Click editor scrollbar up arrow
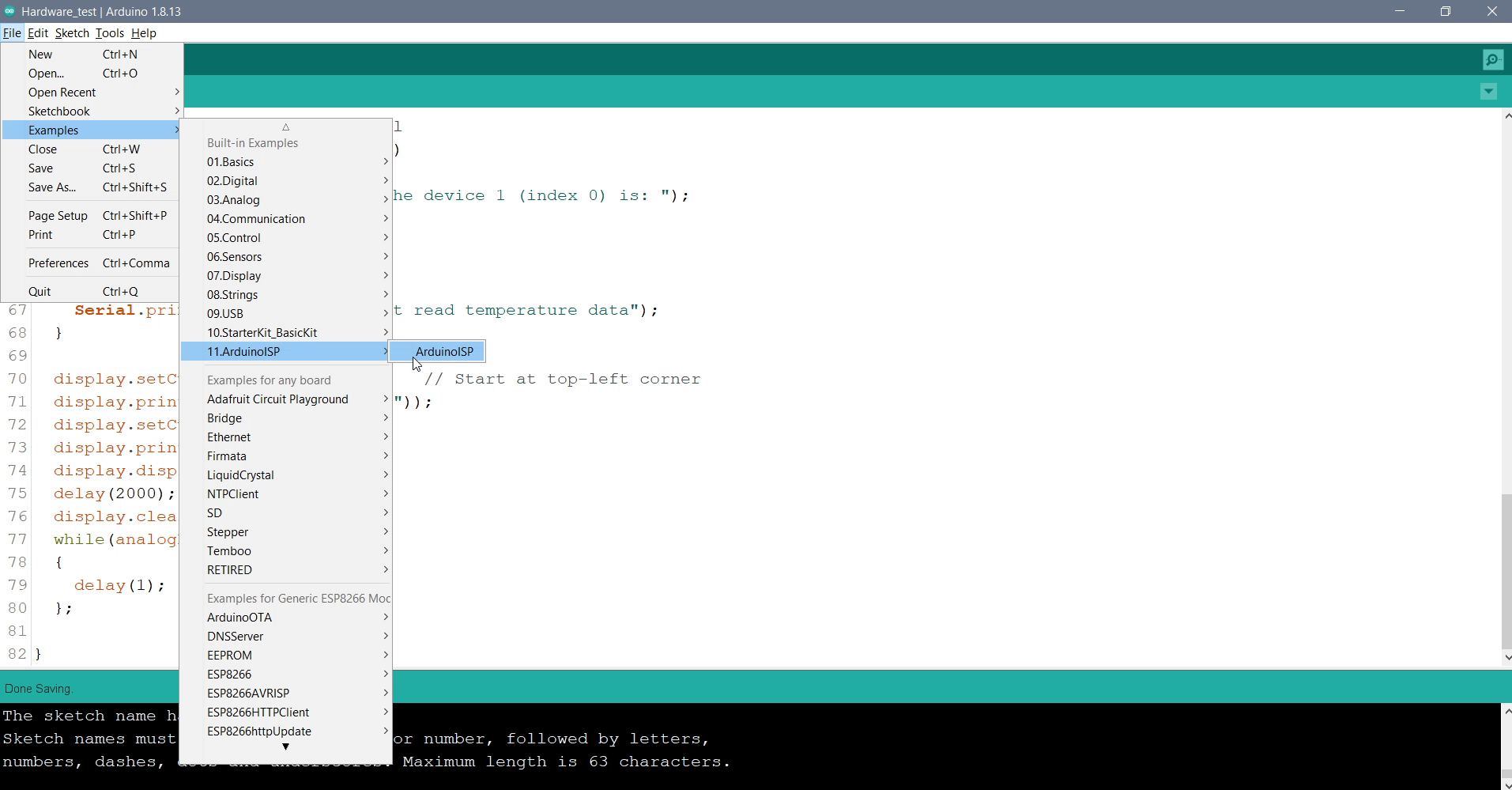The height and width of the screenshot is (790, 1512). click(1506, 116)
